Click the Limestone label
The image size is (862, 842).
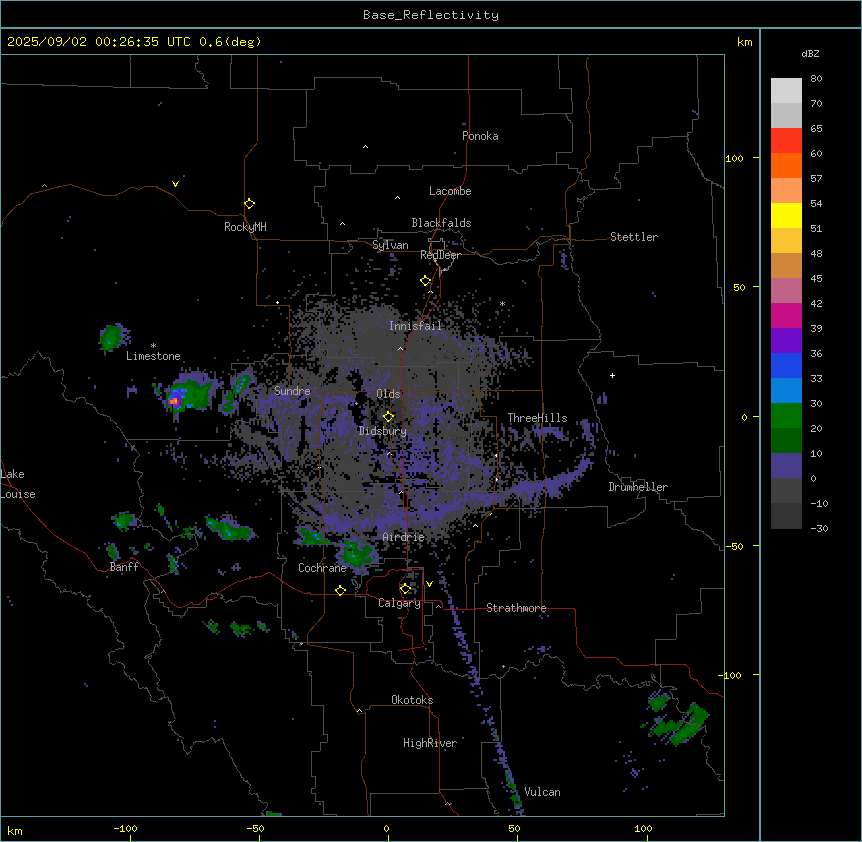click(x=153, y=356)
